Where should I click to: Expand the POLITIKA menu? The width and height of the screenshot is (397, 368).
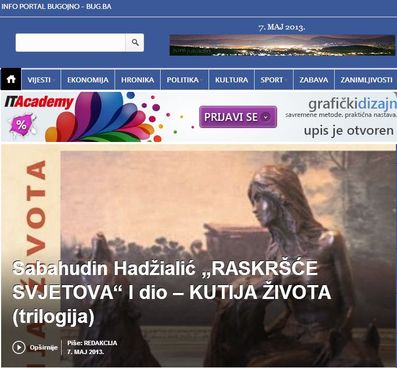click(184, 80)
